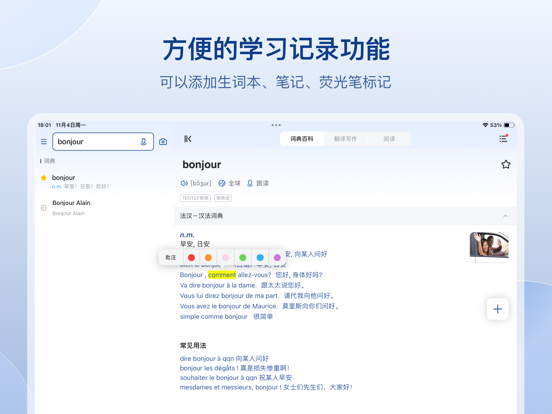The width and height of the screenshot is (552, 414).
Task: Click sentence Vous lui direz bonjour de ma part
Action: 229,296
